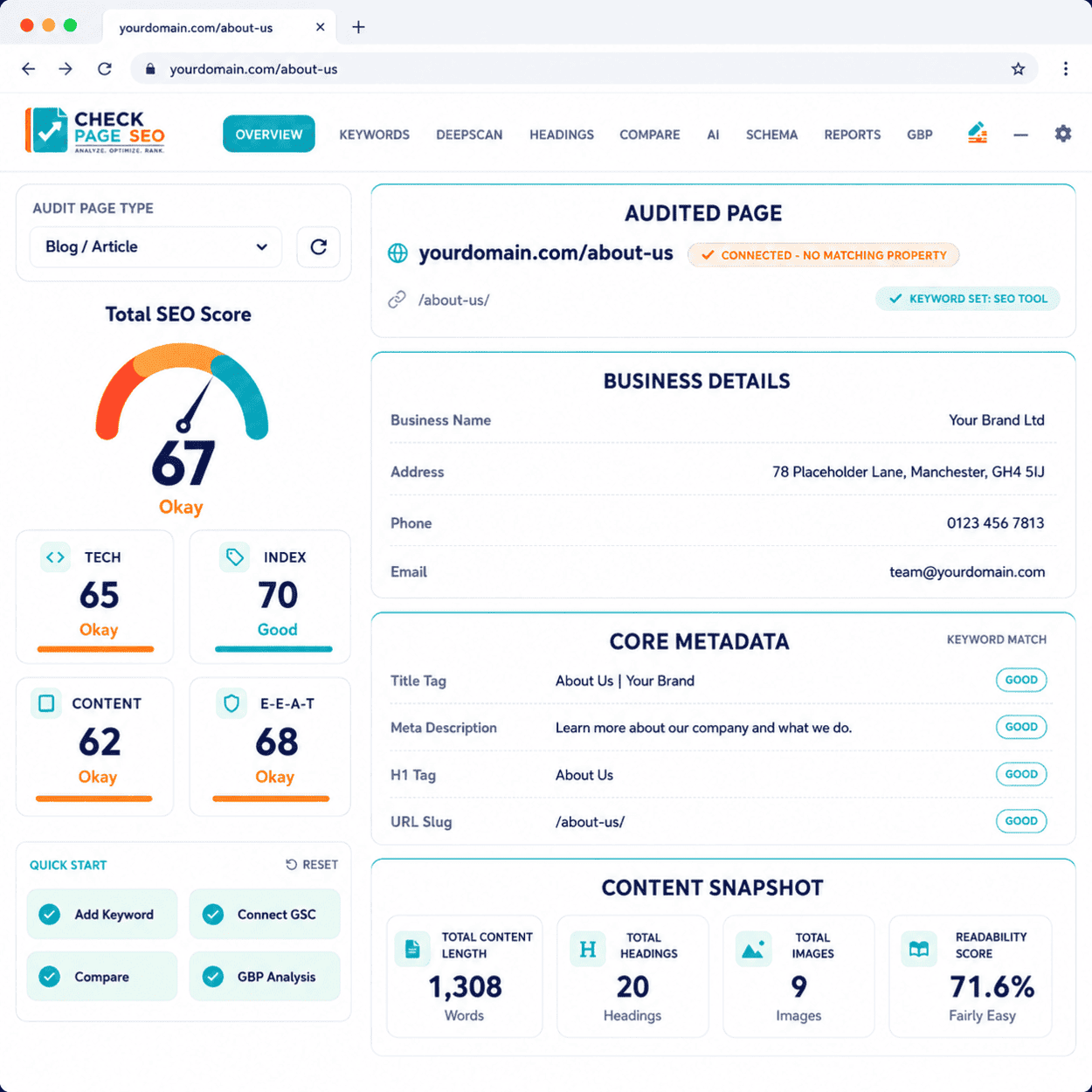Go to the REPORTS tab
This screenshot has height=1092, width=1092.
[x=853, y=135]
